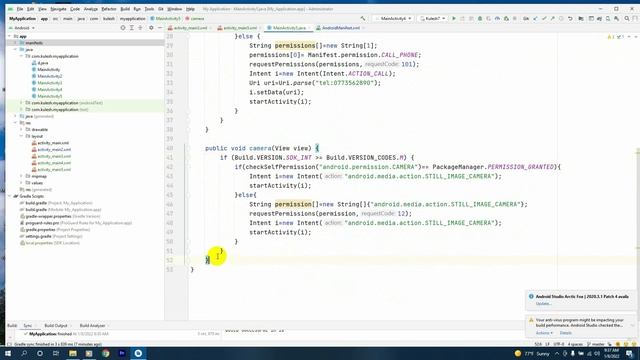Fold the camera method at line 40
Screen dimensions: 640x360
pyautogui.click(x=188, y=148)
